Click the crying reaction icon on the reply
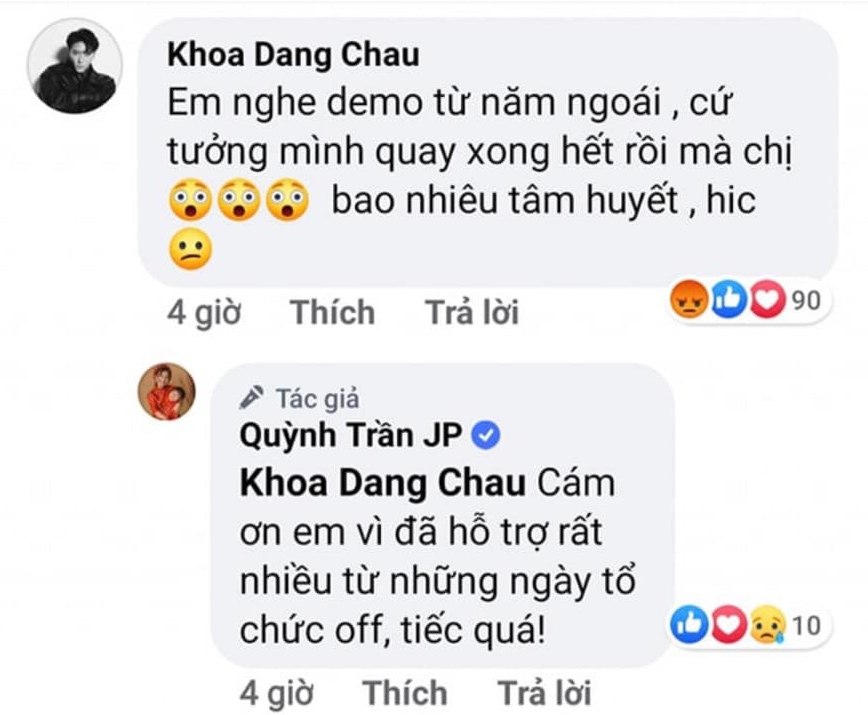This screenshot has height=715, width=868. point(764,627)
